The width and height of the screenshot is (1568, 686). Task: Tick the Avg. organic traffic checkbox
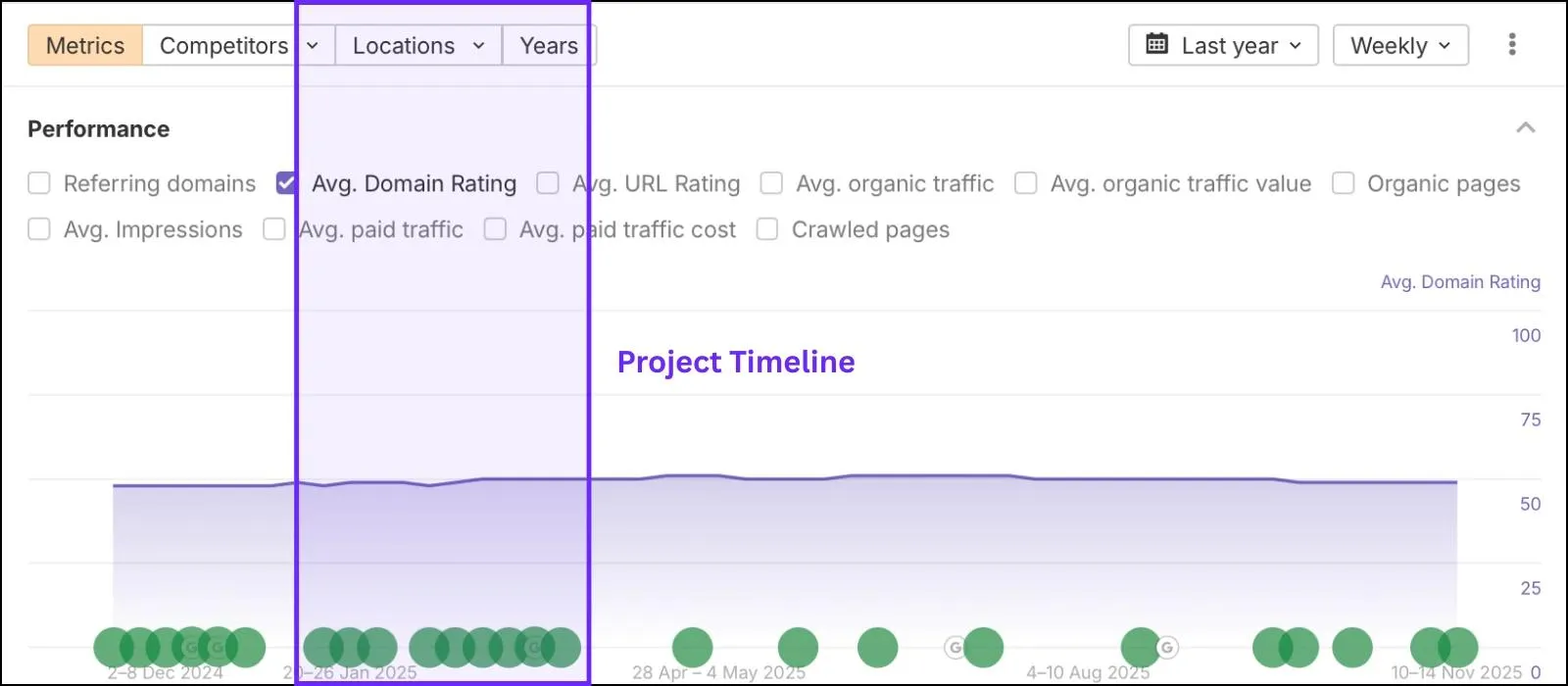pos(771,183)
